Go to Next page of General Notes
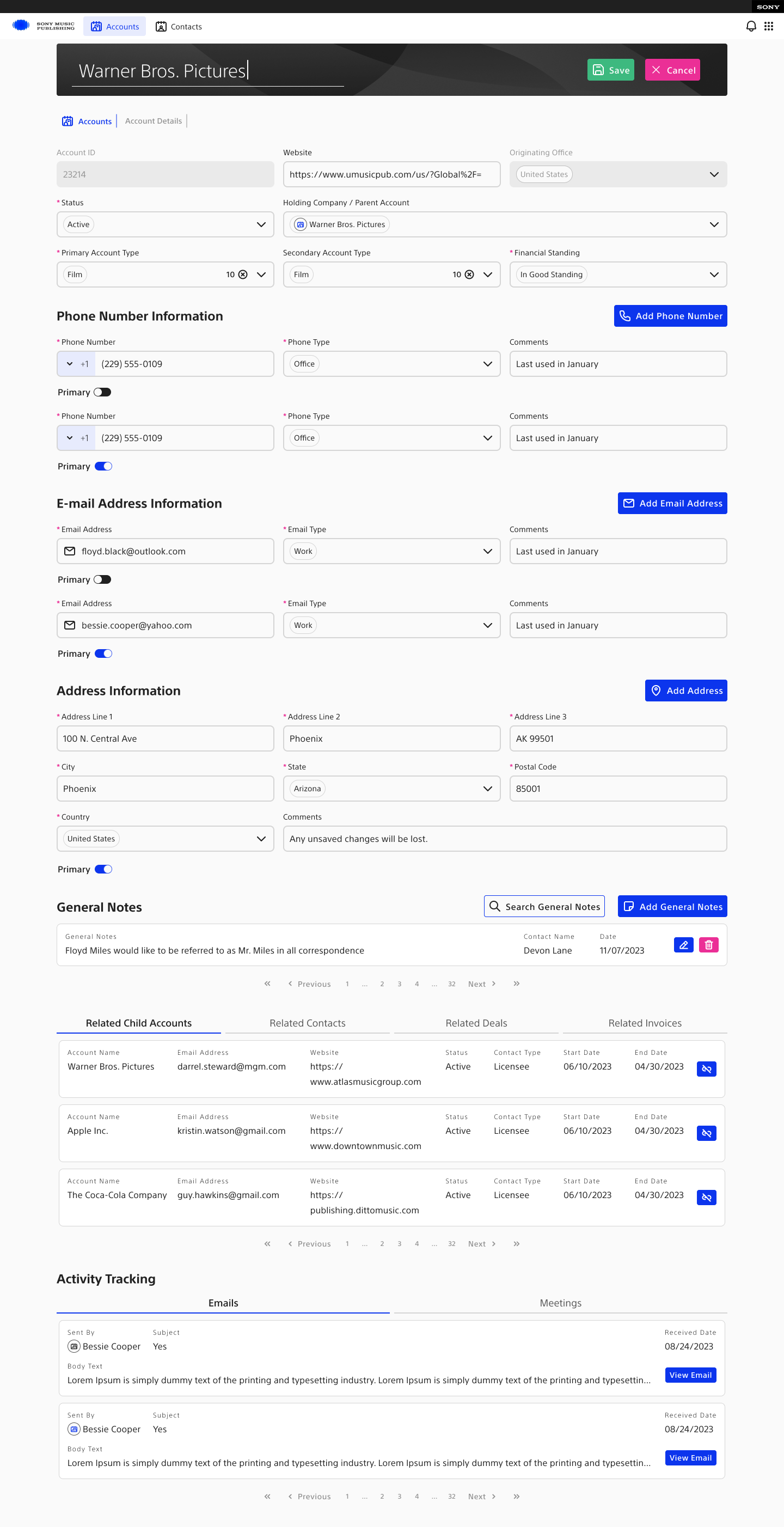Screen dimensions: 784x1527 pos(482,984)
